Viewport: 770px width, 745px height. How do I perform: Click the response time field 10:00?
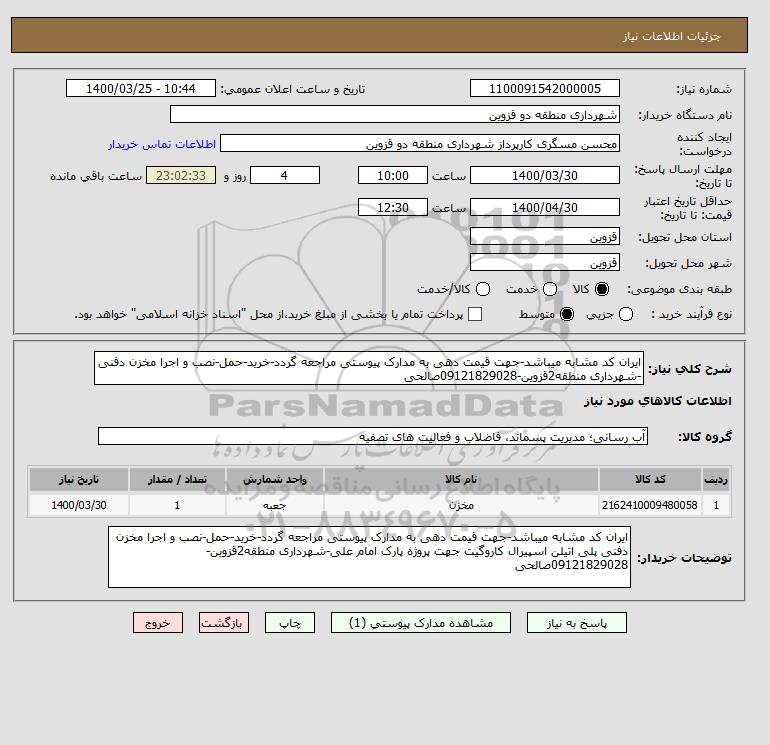coord(393,175)
